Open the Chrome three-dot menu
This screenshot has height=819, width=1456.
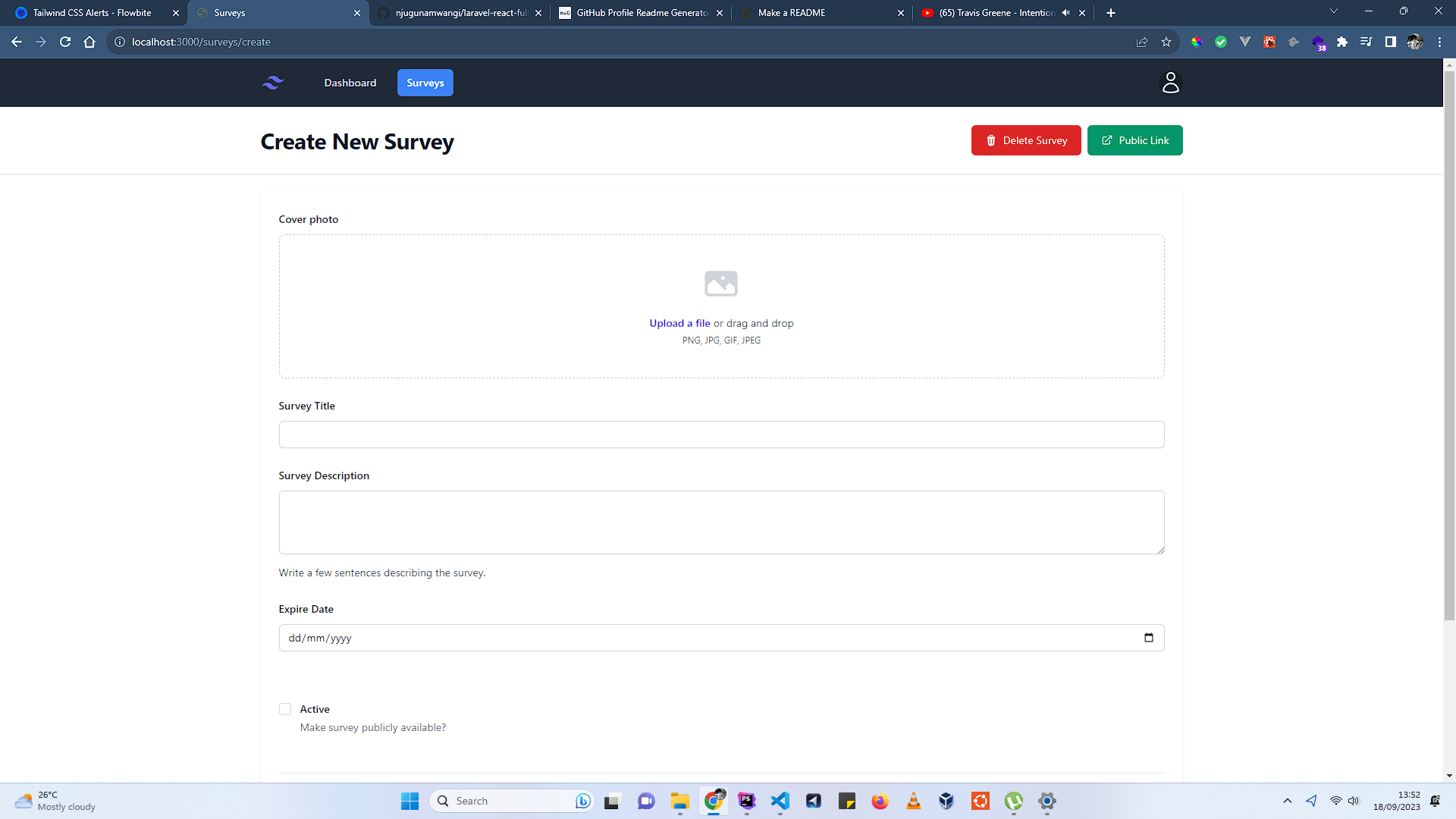1439,42
